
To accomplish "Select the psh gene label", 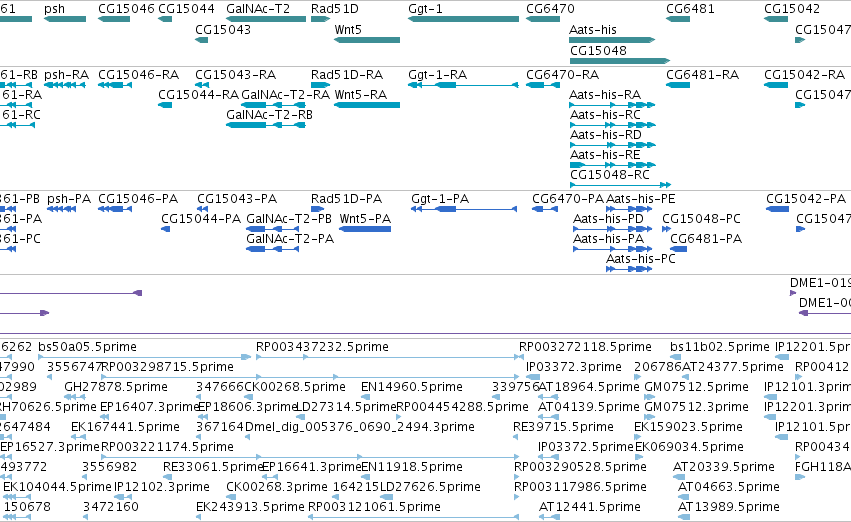I will tap(54, 9).
